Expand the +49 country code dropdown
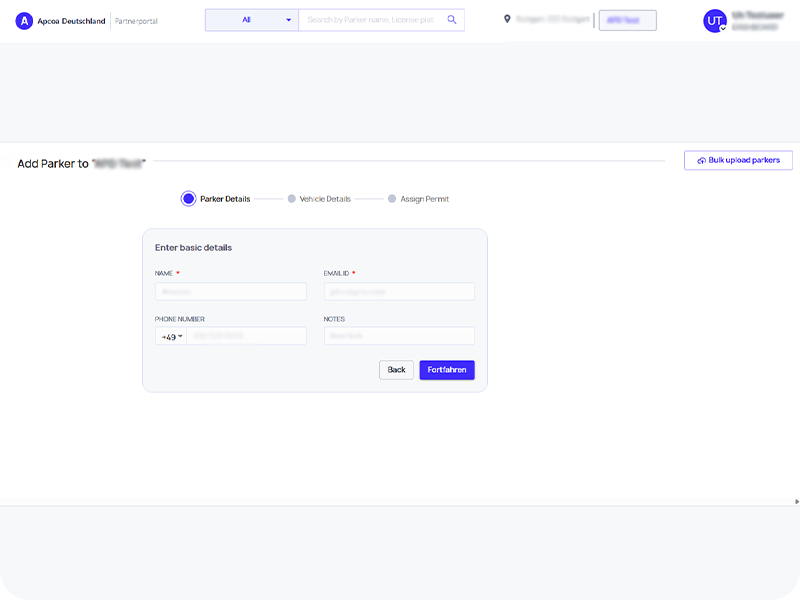Image resolution: width=800 pixels, height=600 pixels. tap(172, 337)
